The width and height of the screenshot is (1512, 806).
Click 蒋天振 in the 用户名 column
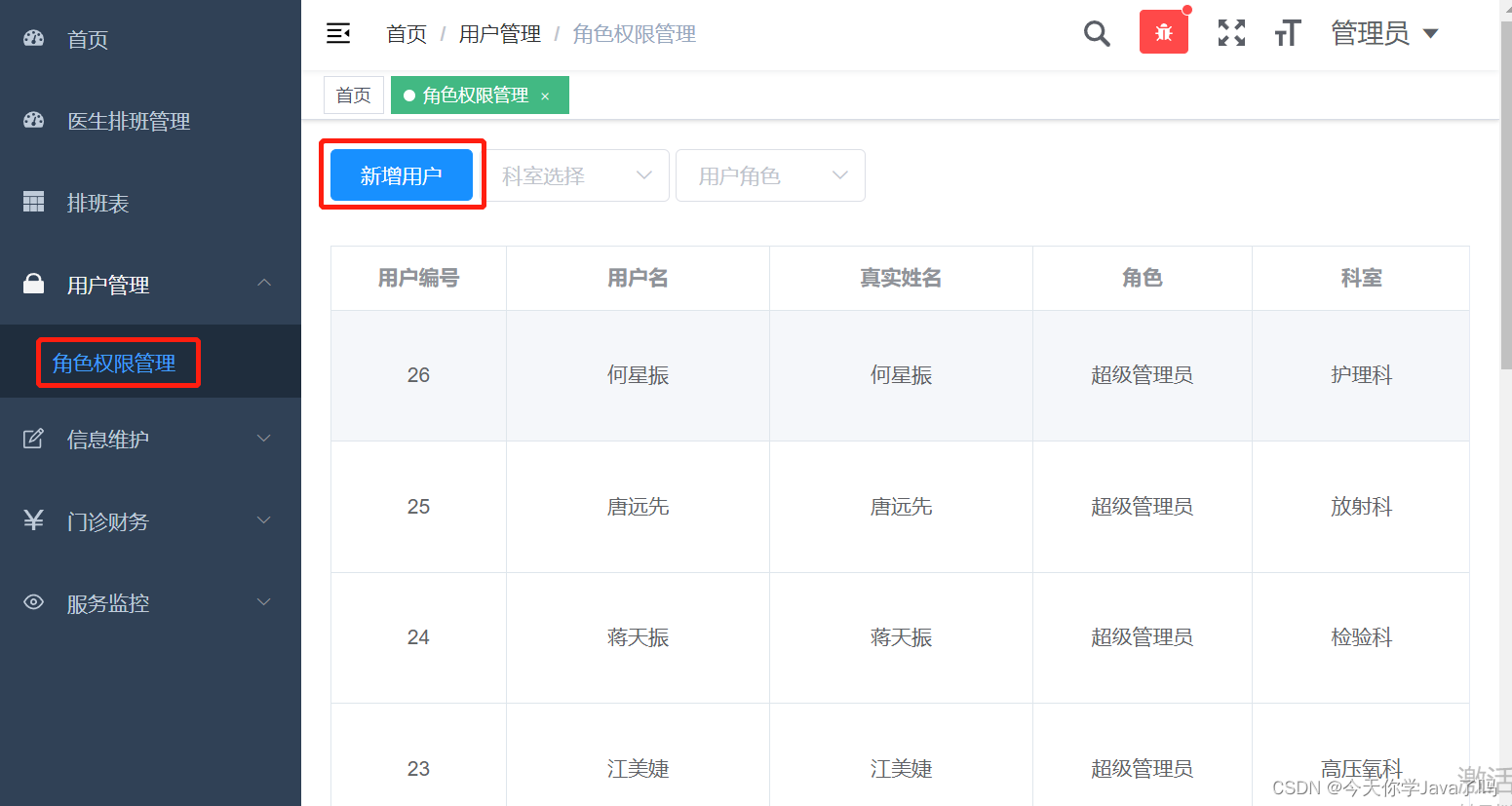[639, 637]
